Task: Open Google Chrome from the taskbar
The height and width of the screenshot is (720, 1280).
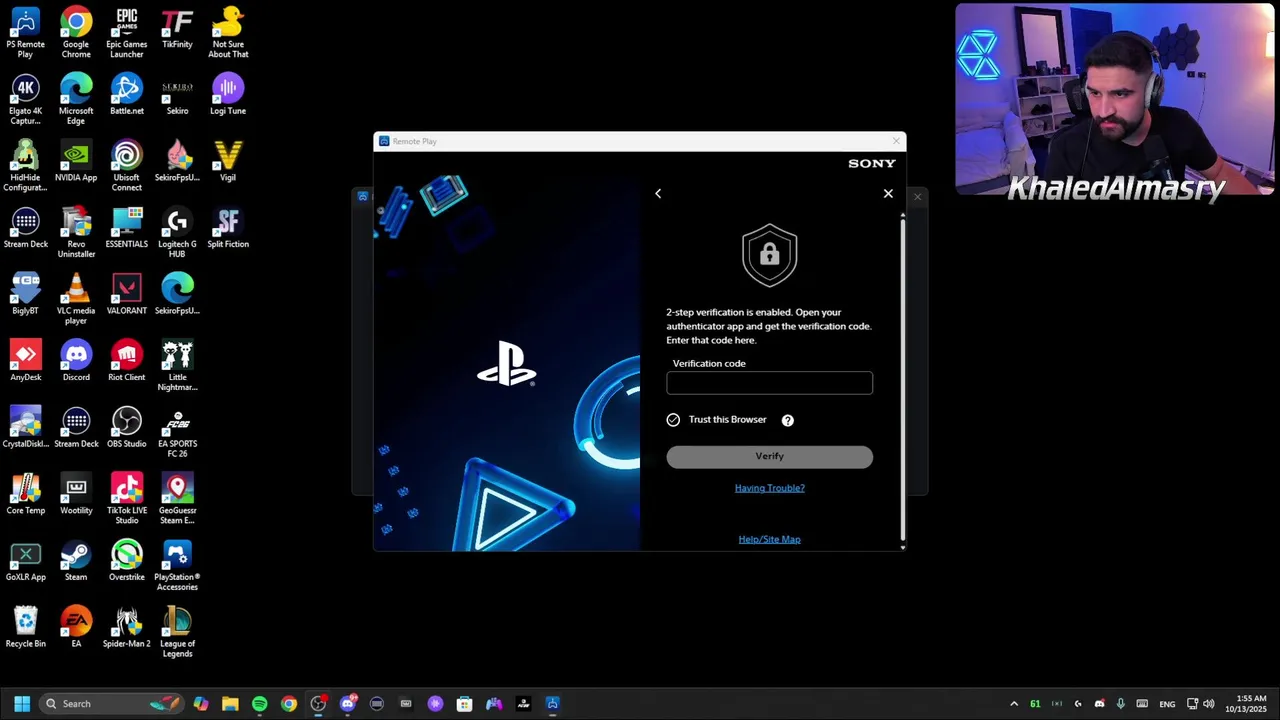Action: click(x=288, y=703)
